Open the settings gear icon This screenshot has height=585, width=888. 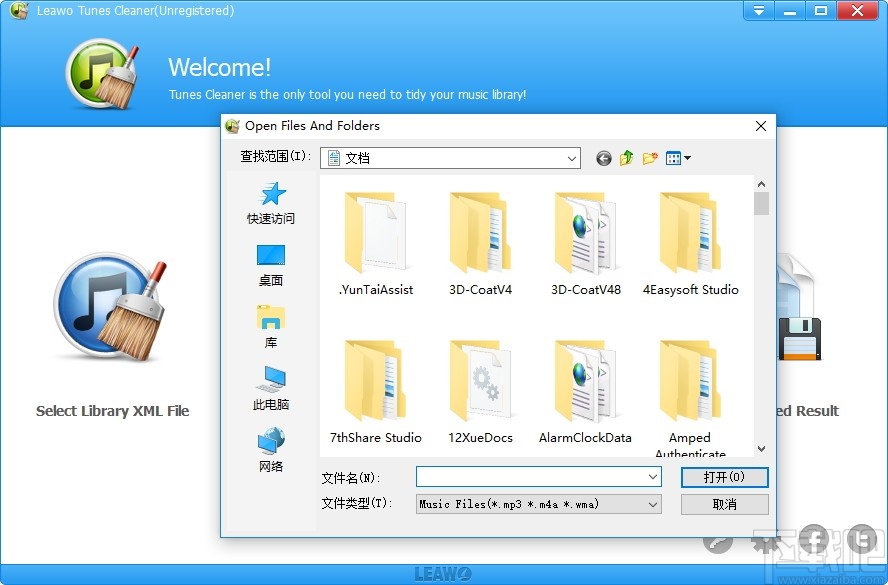click(763, 542)
